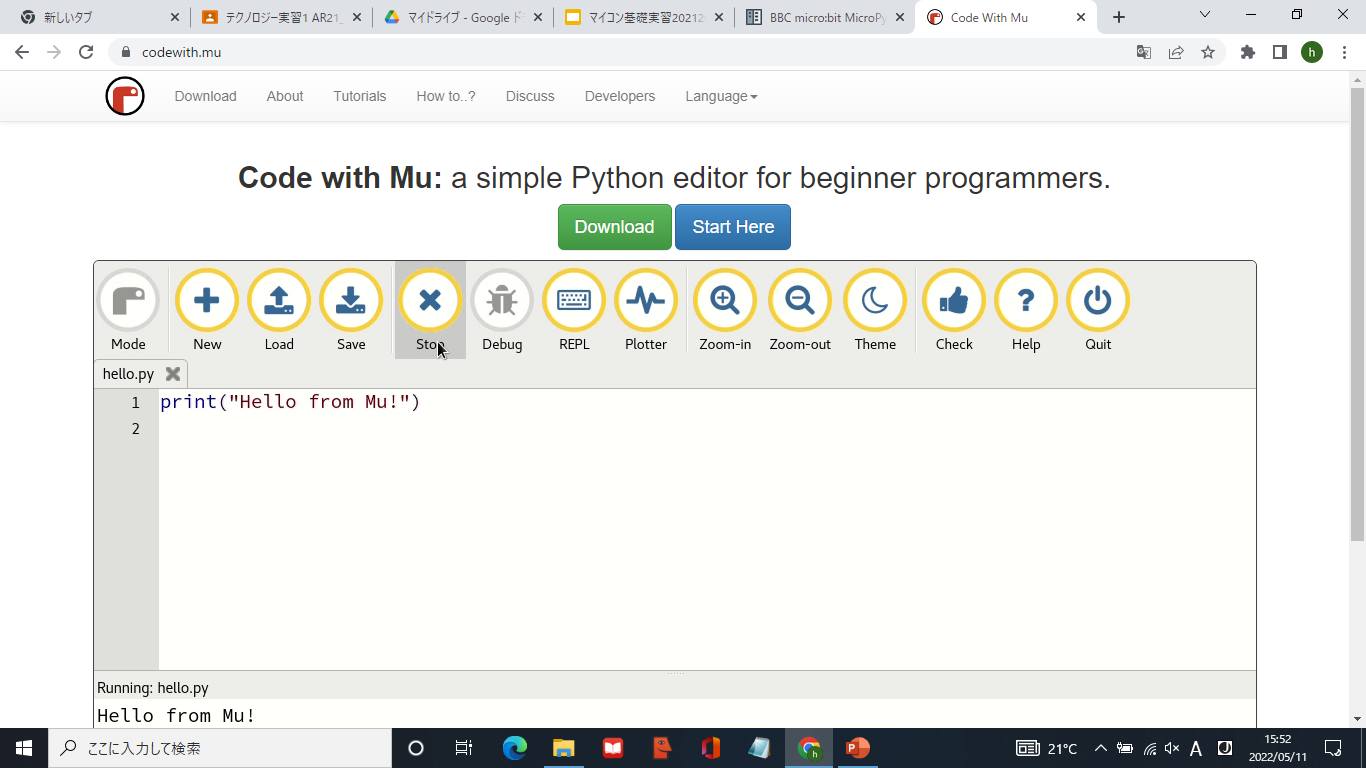The image size is (1366, 768).
Task: Launch the Debug tool
Action: point(502,311)
